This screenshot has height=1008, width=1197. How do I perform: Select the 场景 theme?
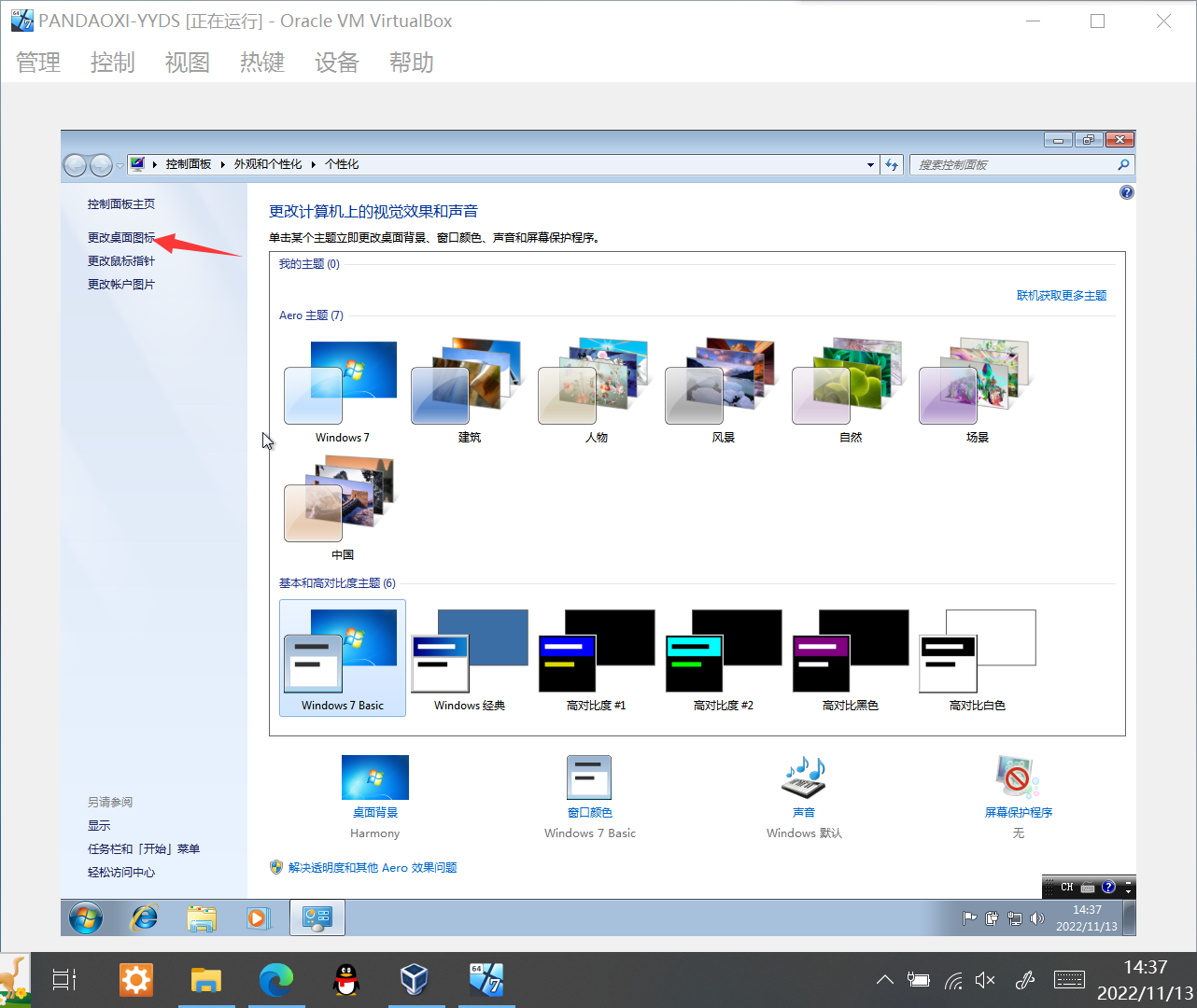pyautogui.click(x=977, y=392)
